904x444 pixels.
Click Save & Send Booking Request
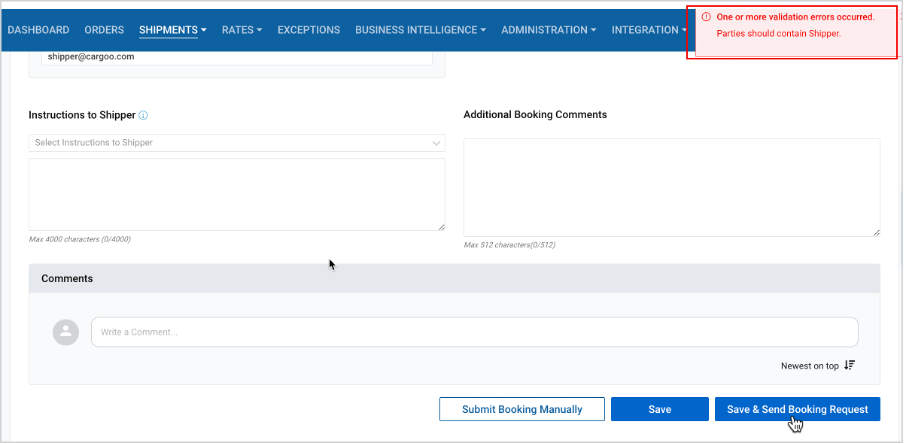pyautogui.click(x=797, y=409)
